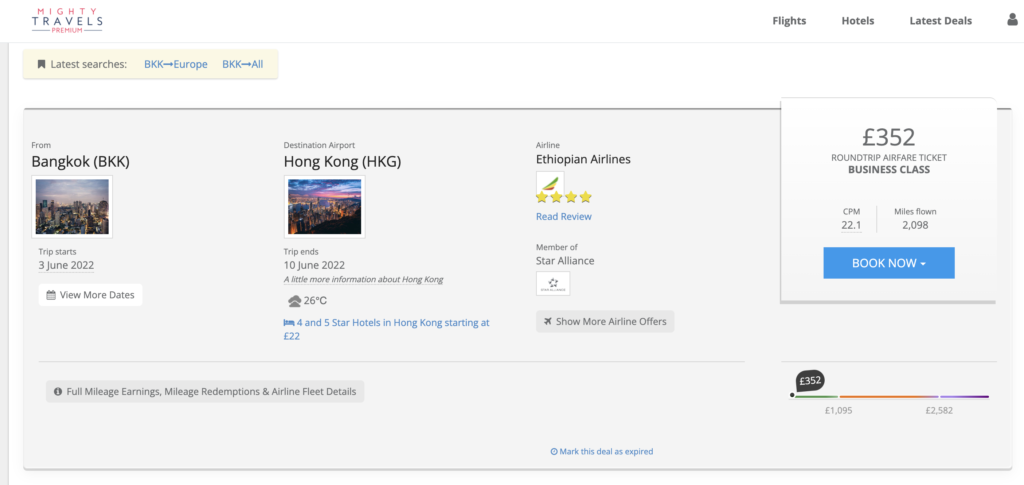Click the Star Alliance logo
Screen dimensions: 1024x485
[x=553, y=283]
